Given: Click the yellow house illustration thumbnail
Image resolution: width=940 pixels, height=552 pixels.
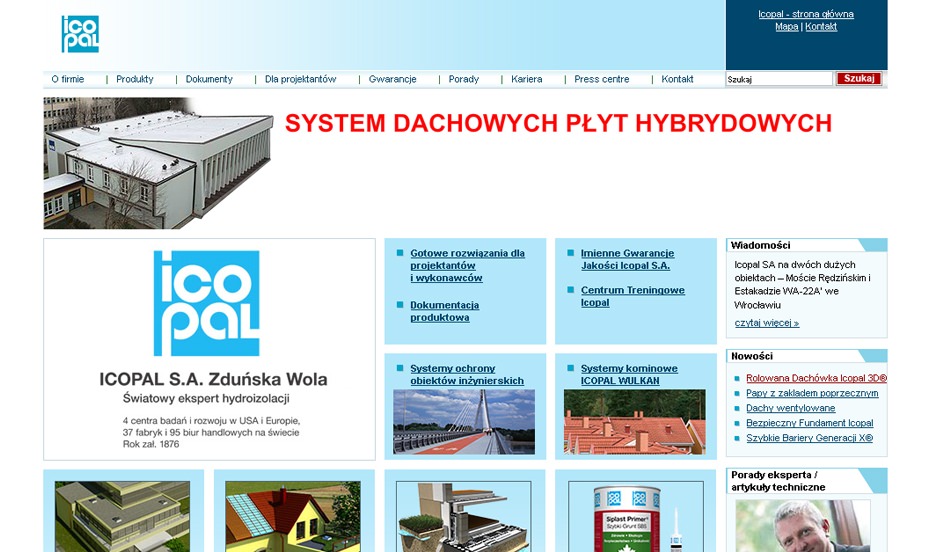Looking at the screenshot, I should coord(293,516).
